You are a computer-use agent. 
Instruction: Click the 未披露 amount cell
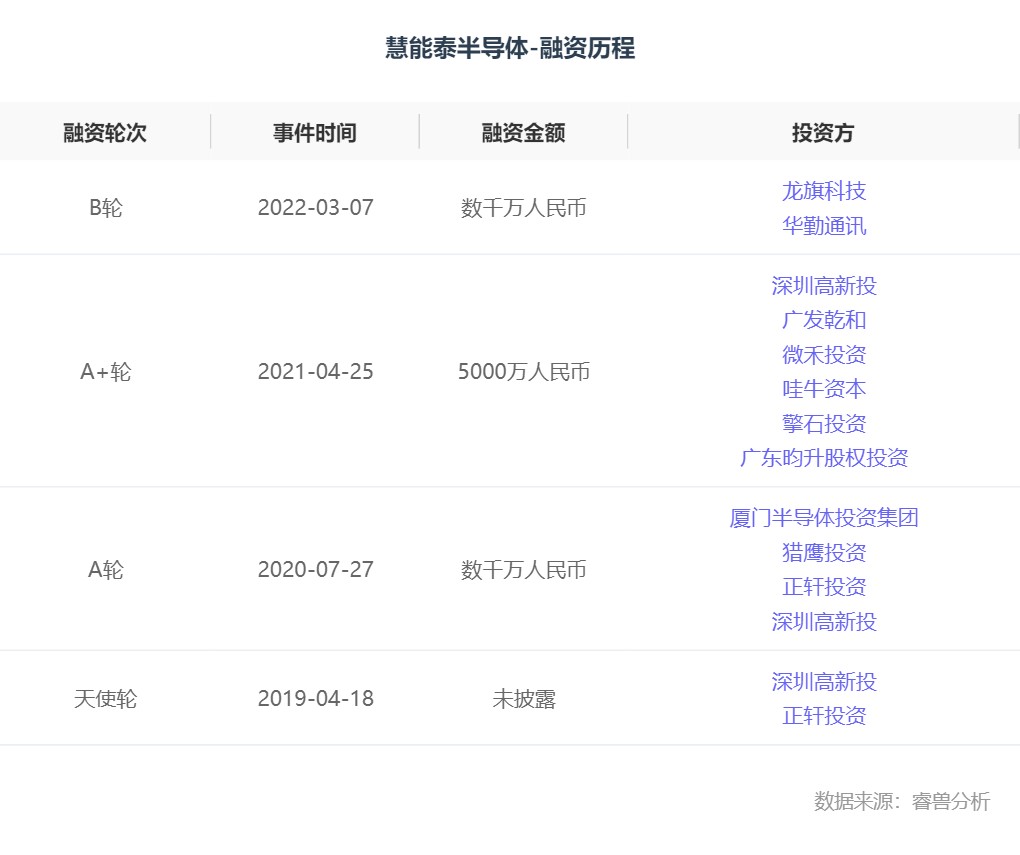tap(524, 699)
